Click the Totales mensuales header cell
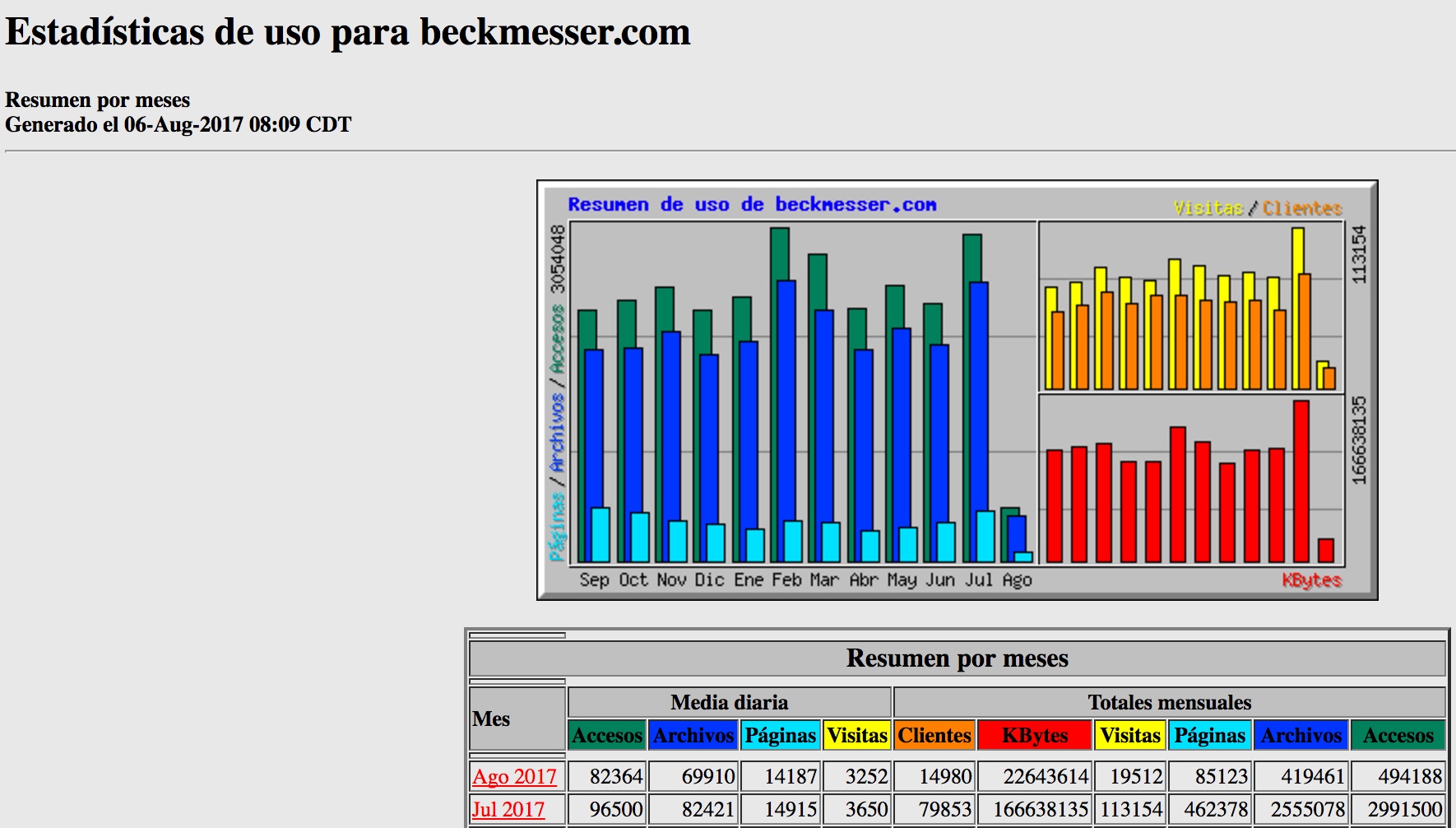 [x=1169, y=702]
